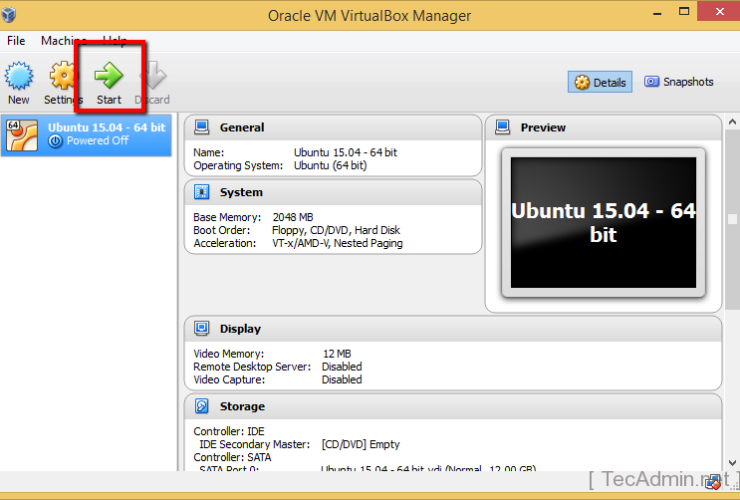
Task: Switch to the Snapshots view
Action: 680,82
